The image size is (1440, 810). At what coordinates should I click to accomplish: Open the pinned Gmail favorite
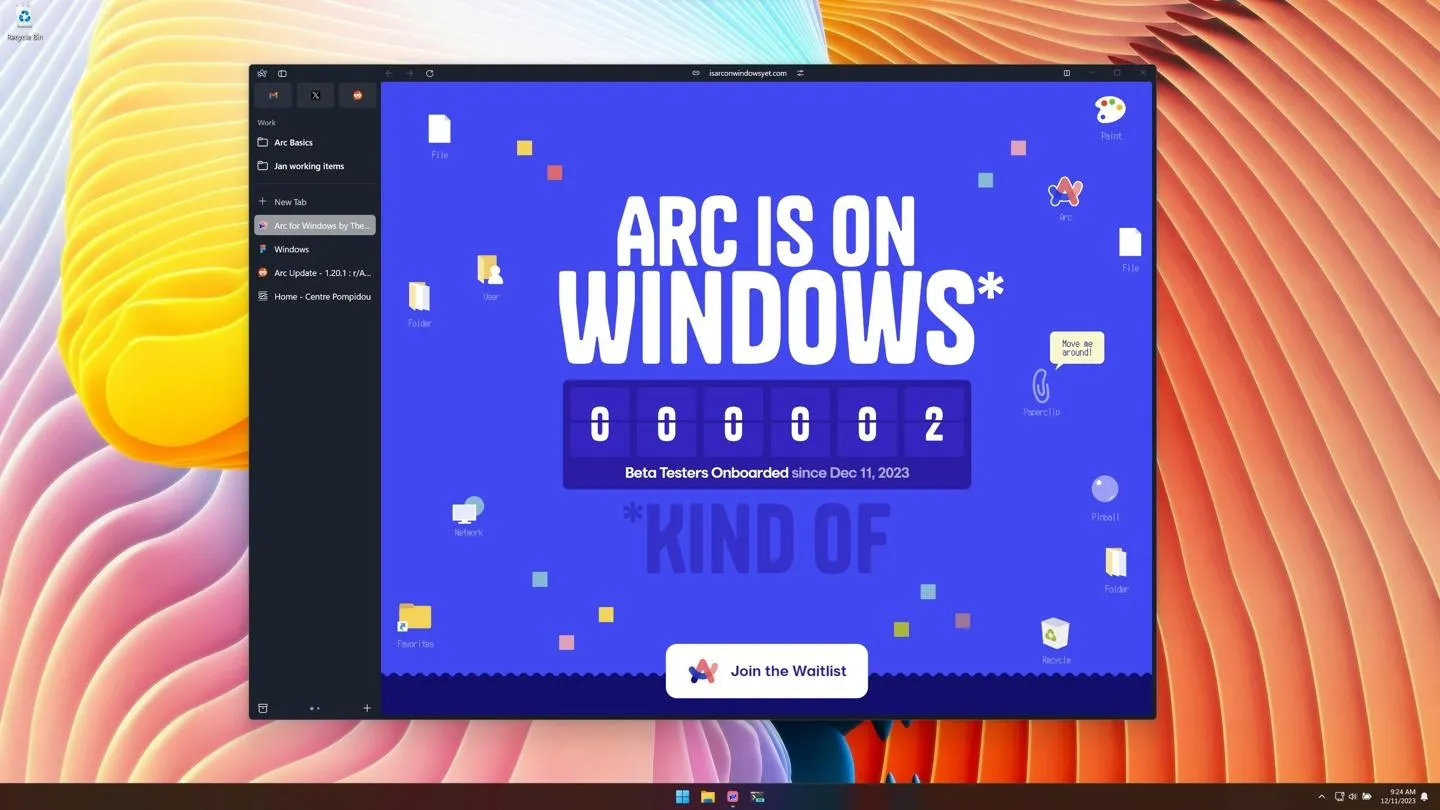pos(273,95)
